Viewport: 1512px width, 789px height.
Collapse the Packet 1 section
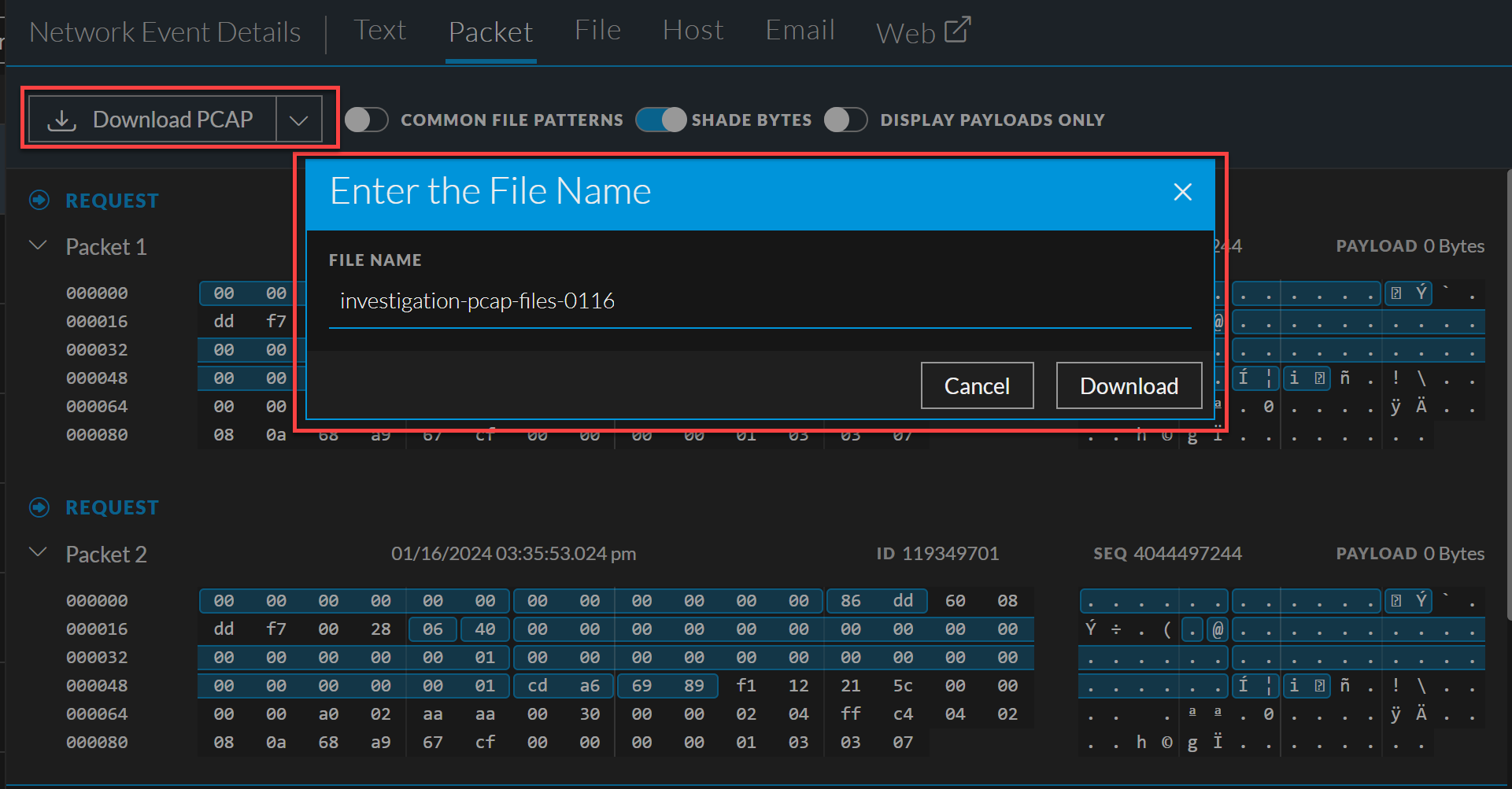(x=38, y=245)
